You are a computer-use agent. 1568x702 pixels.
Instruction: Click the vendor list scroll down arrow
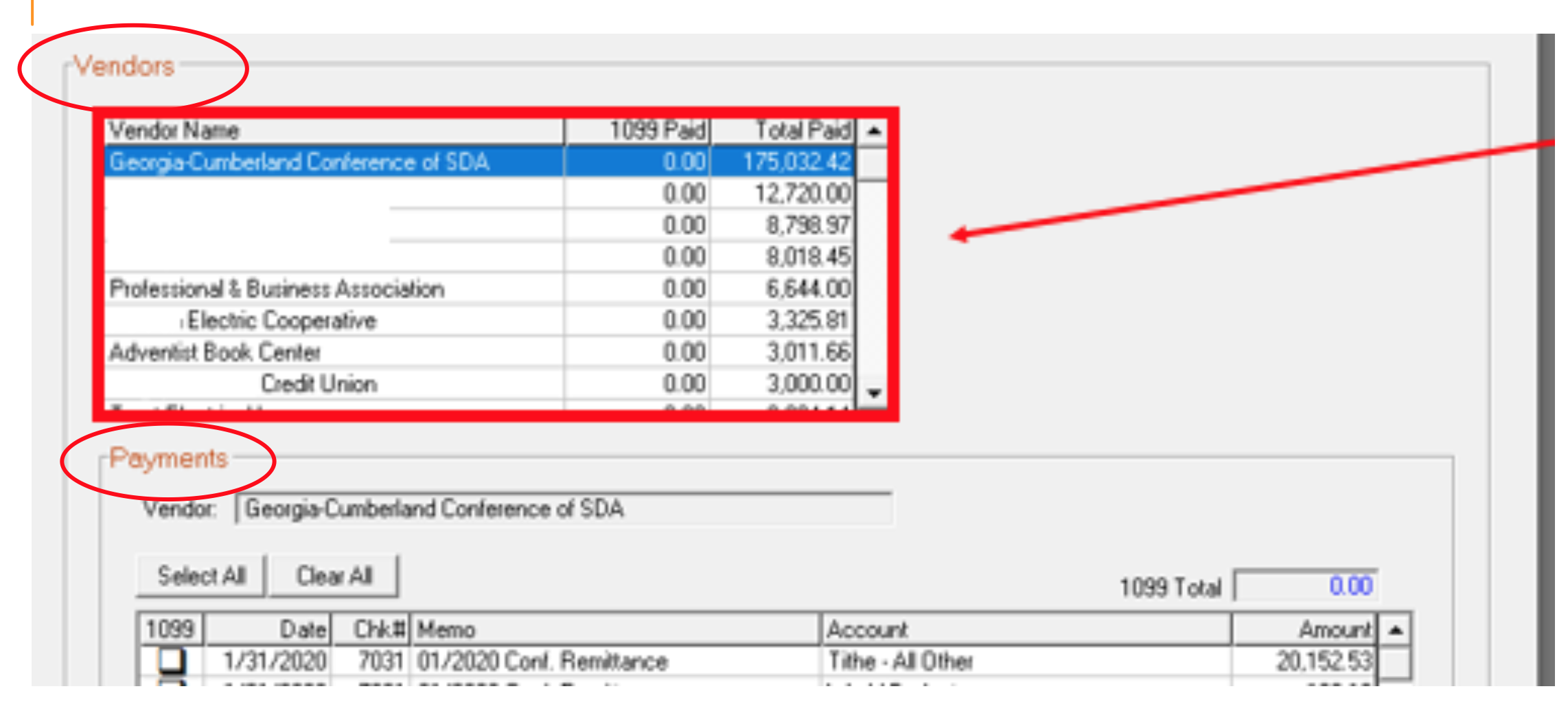[x=873, y=393]
